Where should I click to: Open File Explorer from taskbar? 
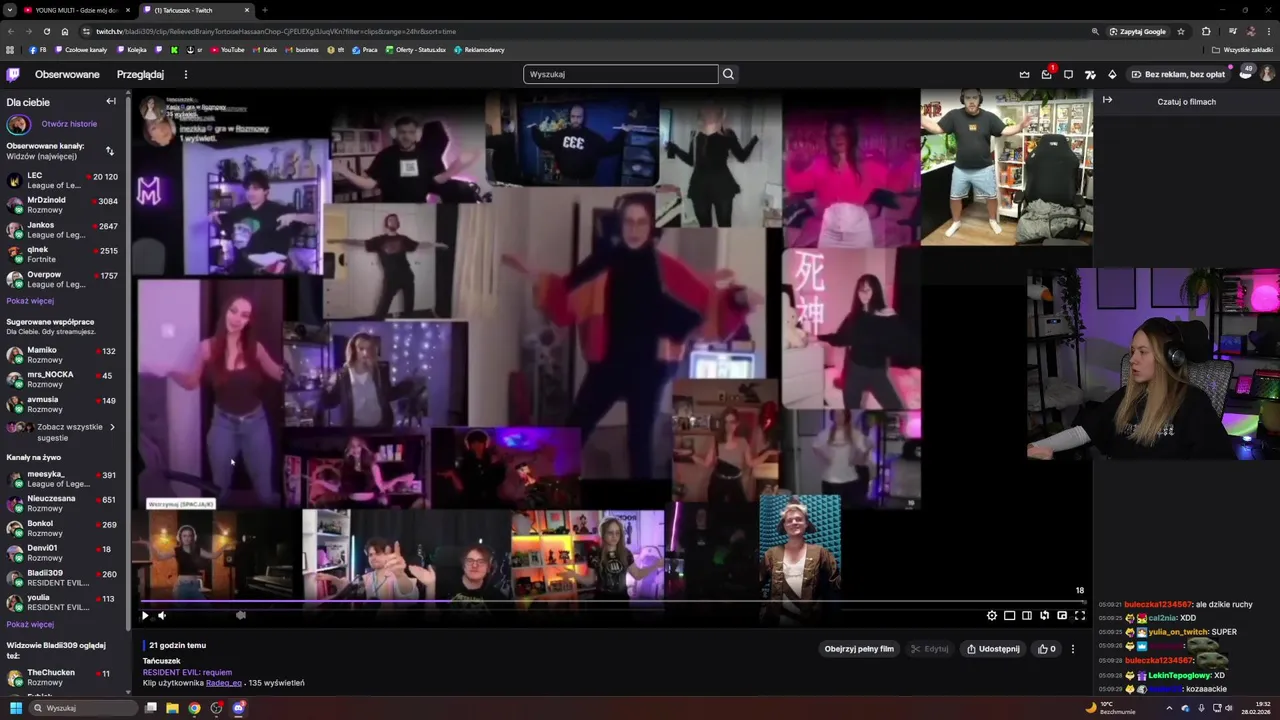click(172, 708)
